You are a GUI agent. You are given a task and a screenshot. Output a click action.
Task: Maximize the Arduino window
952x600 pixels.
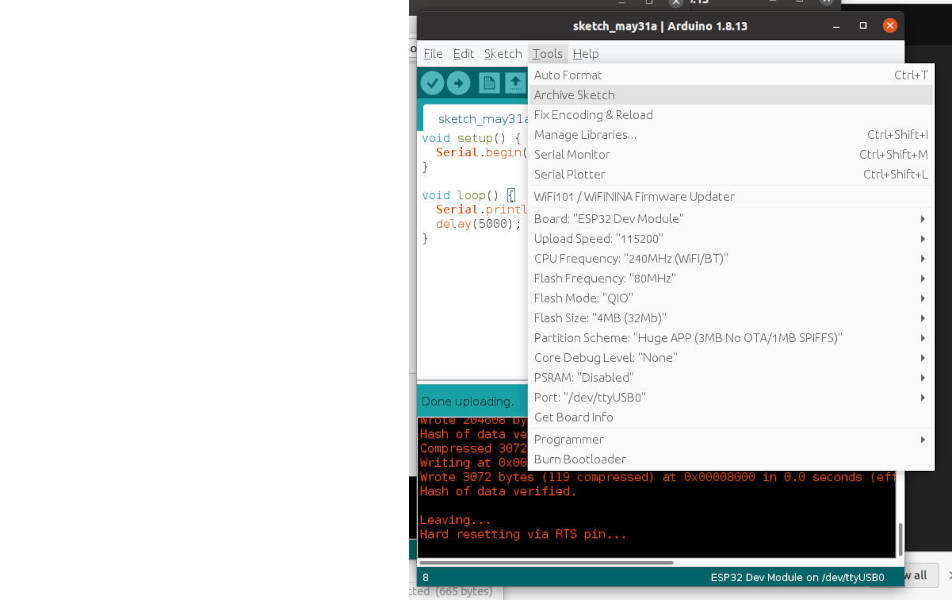point(863,26)
